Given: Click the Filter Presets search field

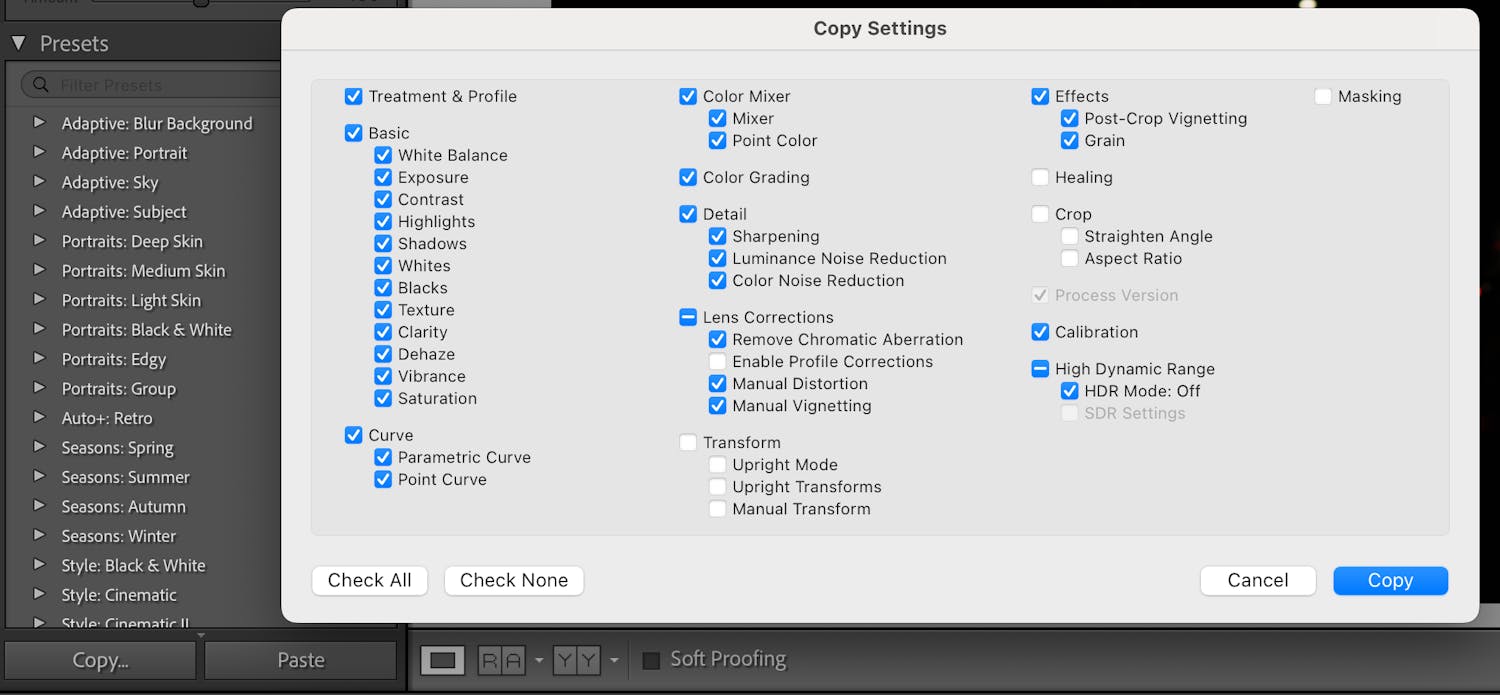Looking at the screenshot, I should click(160, 85).
